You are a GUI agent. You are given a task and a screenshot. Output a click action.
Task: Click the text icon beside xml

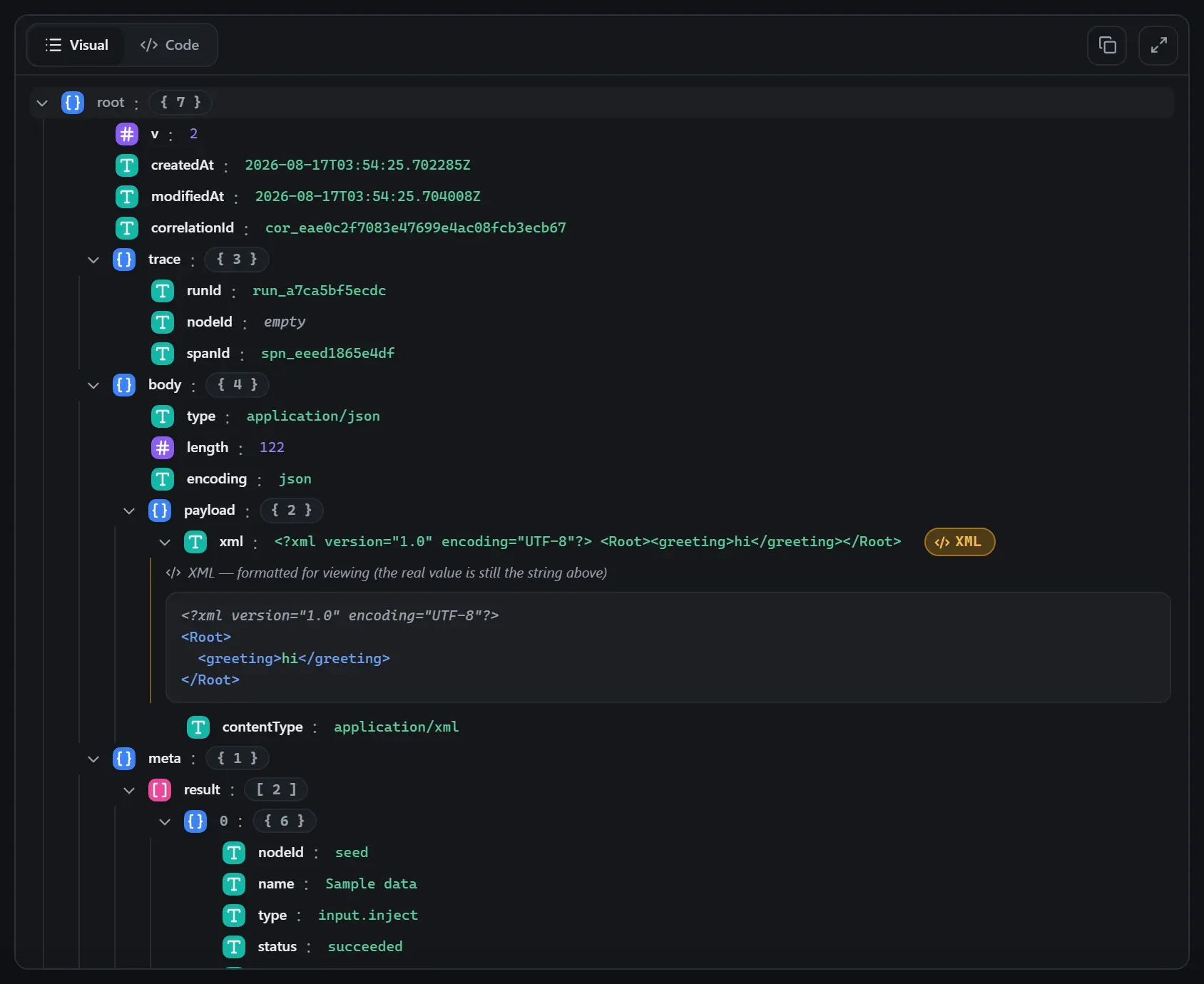(195, 542)
